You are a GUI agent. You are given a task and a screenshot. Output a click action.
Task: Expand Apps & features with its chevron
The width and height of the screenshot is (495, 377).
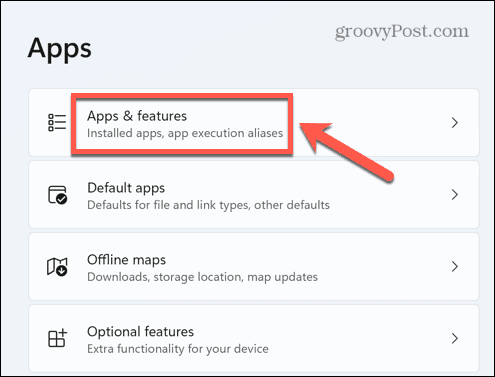(455, 123)
